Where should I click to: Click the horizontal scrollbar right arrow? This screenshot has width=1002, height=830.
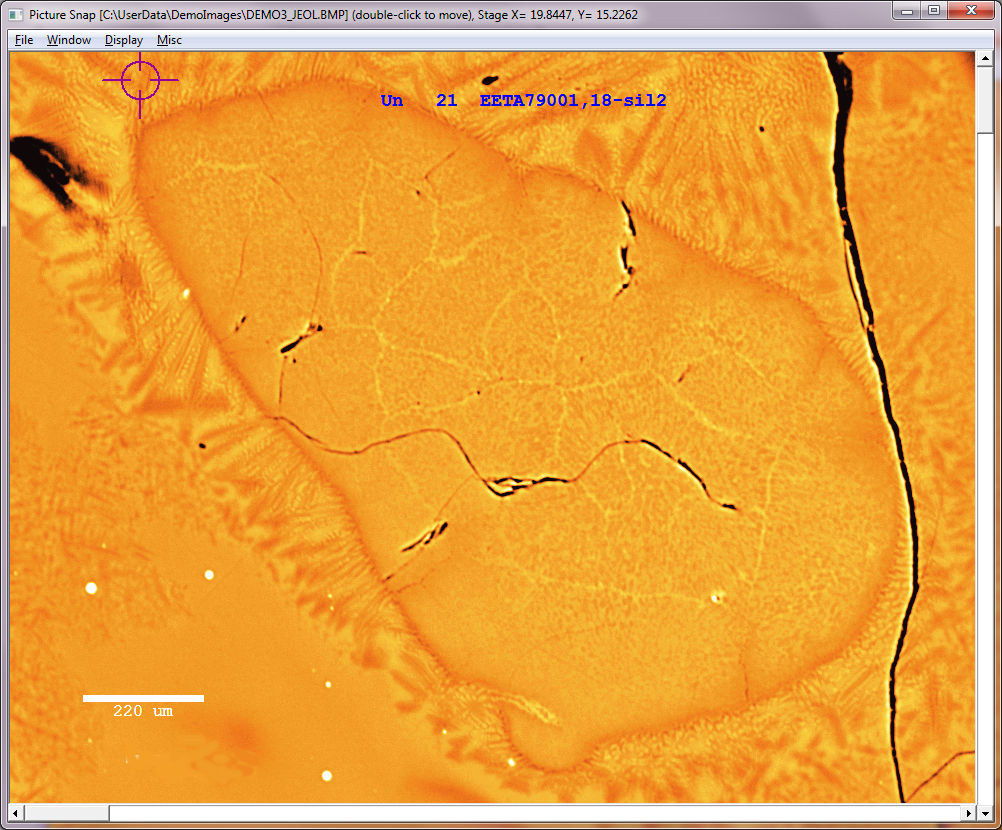coord(967,813)
